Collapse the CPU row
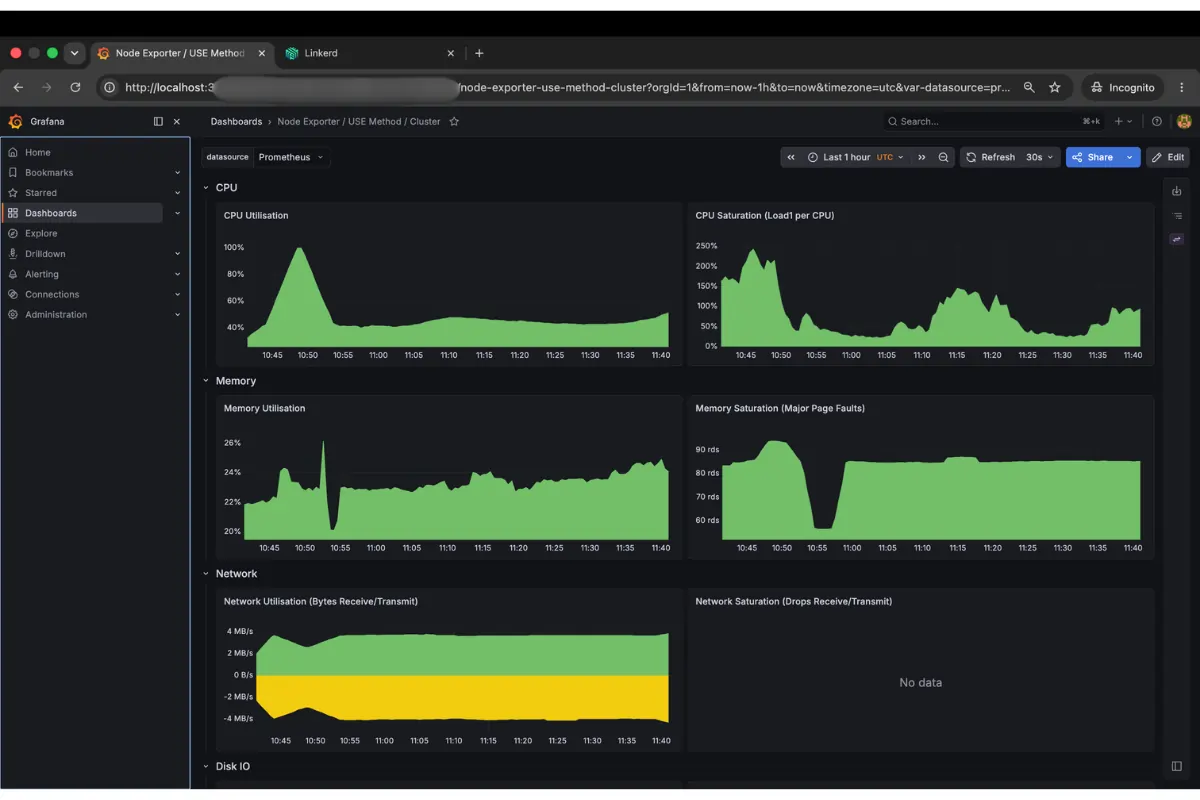This screenshot has height=800, width=1200. click(206, 187)
